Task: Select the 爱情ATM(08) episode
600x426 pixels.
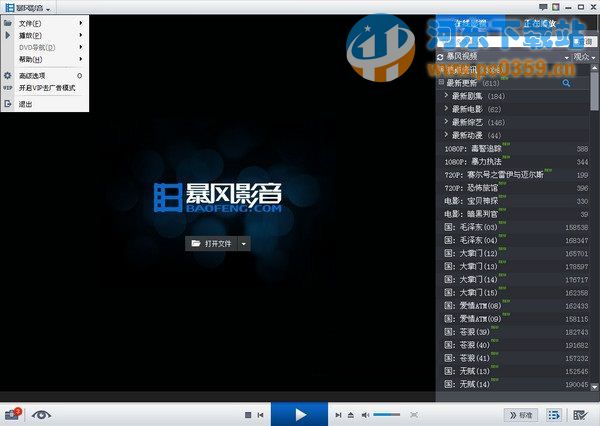Action: tap(513, 305)
